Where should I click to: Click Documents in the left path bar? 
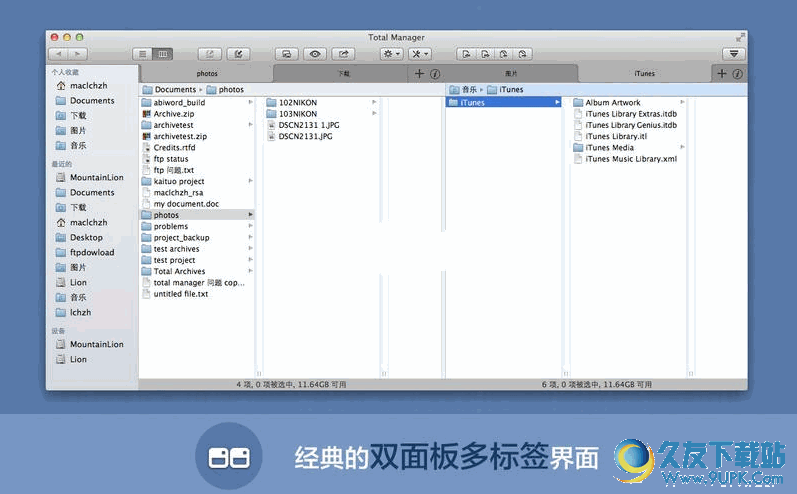[x=169, y=89]
